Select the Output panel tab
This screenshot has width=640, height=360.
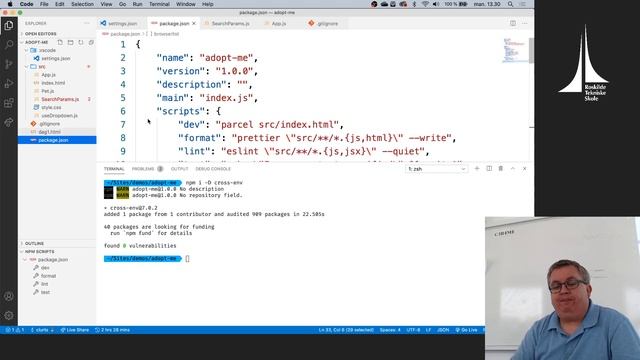tap(179, 169)
